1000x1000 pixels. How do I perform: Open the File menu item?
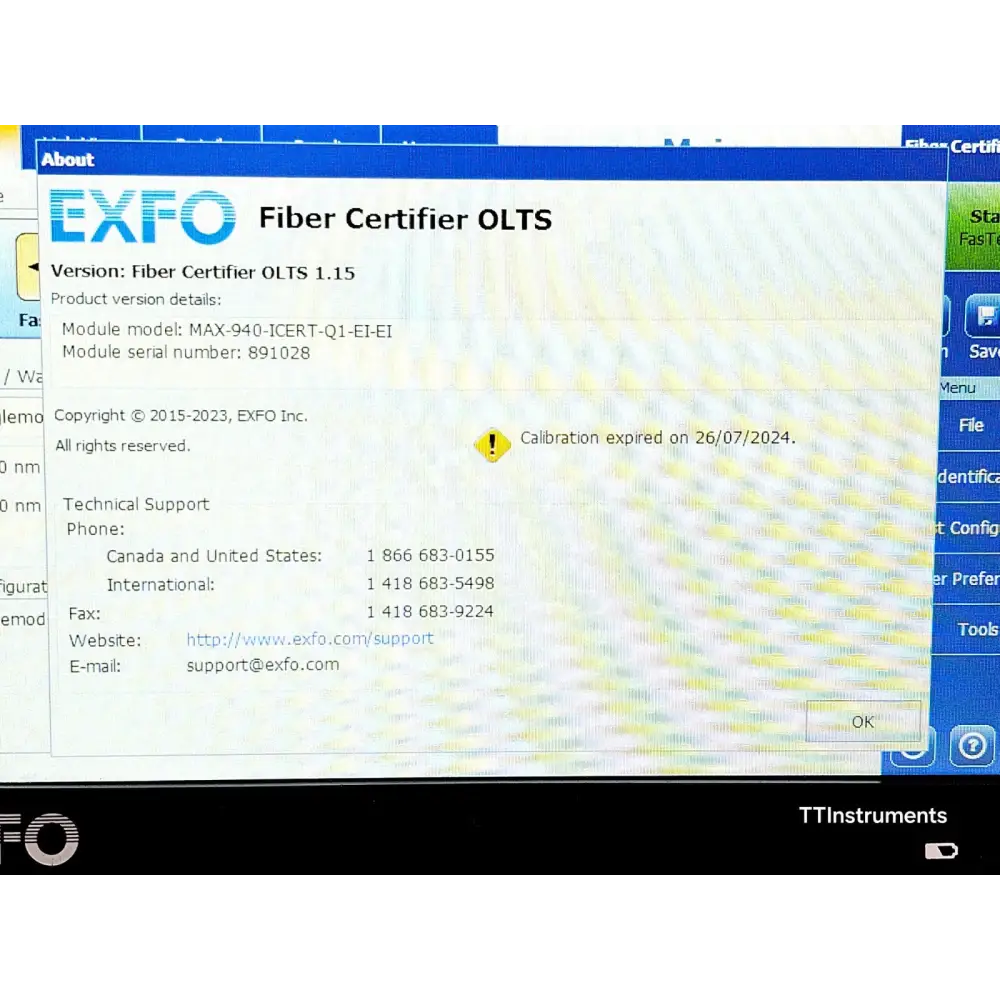[971, 425]
